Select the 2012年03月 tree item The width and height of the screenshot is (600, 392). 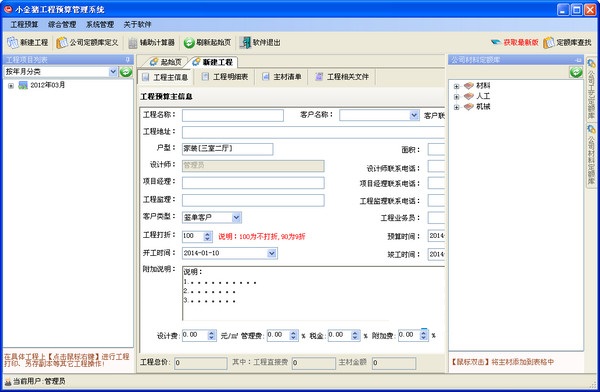pyautogui.click(x=48, y=85)
